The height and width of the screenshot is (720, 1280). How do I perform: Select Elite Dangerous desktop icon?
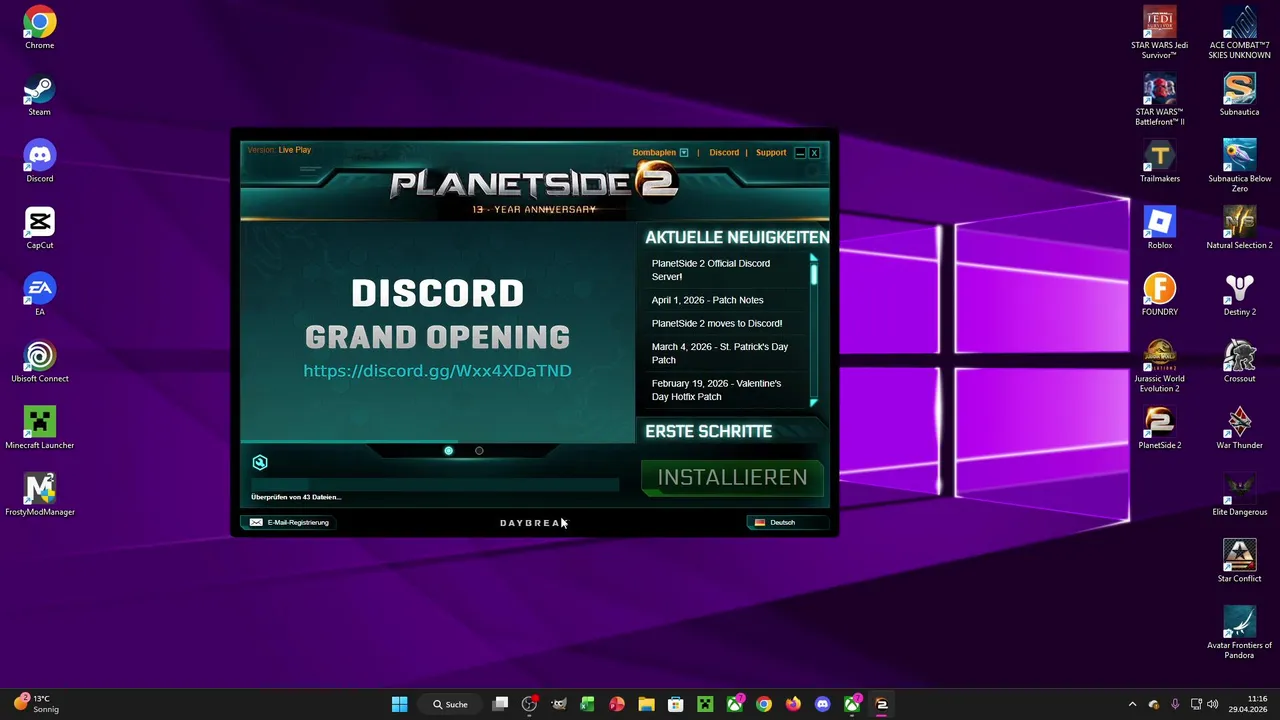[x=1240, y=495]
